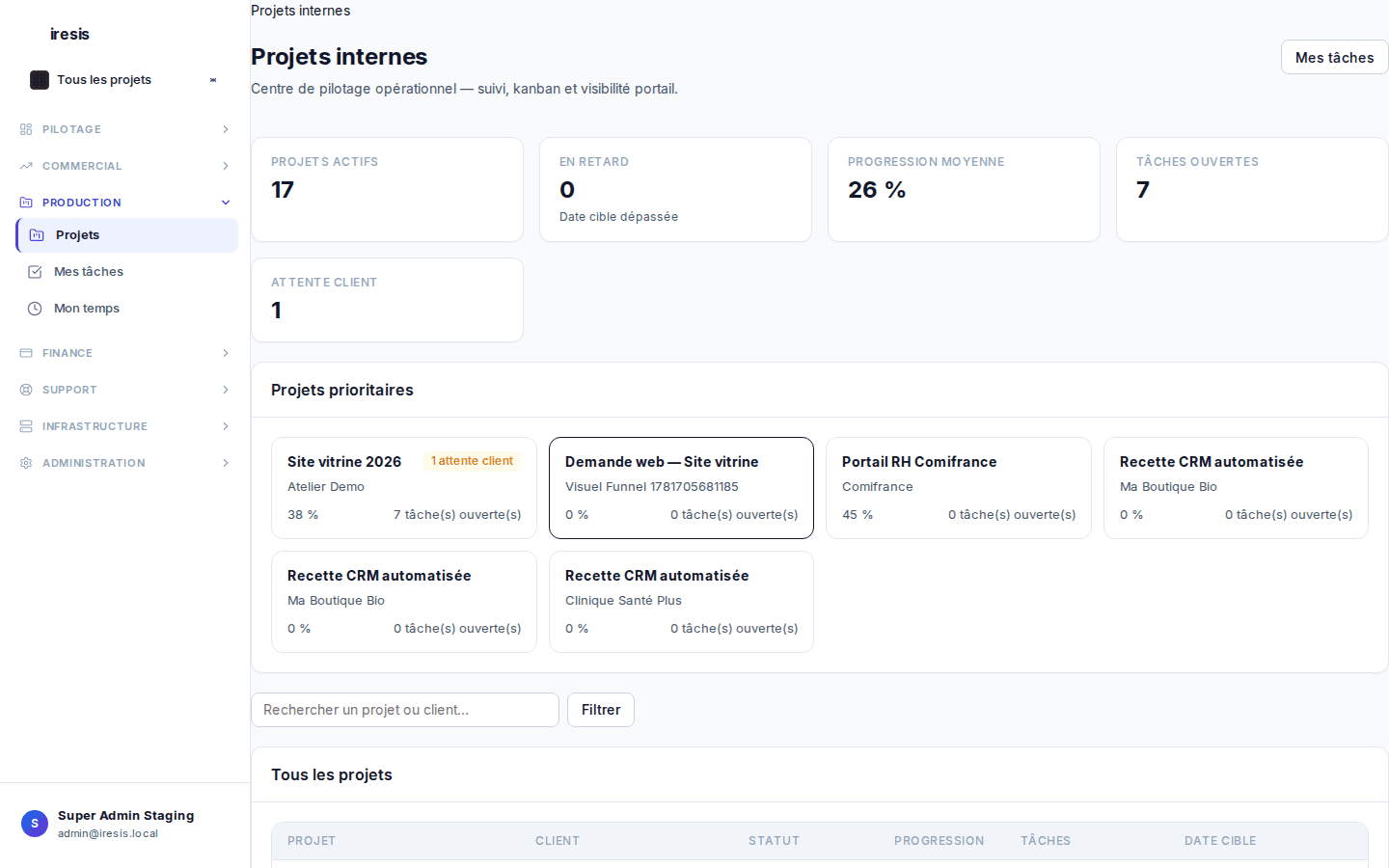1389x868 pixels.
Task: Open the Demande web — Site vitrine card
Action: (x=681, y=488)
